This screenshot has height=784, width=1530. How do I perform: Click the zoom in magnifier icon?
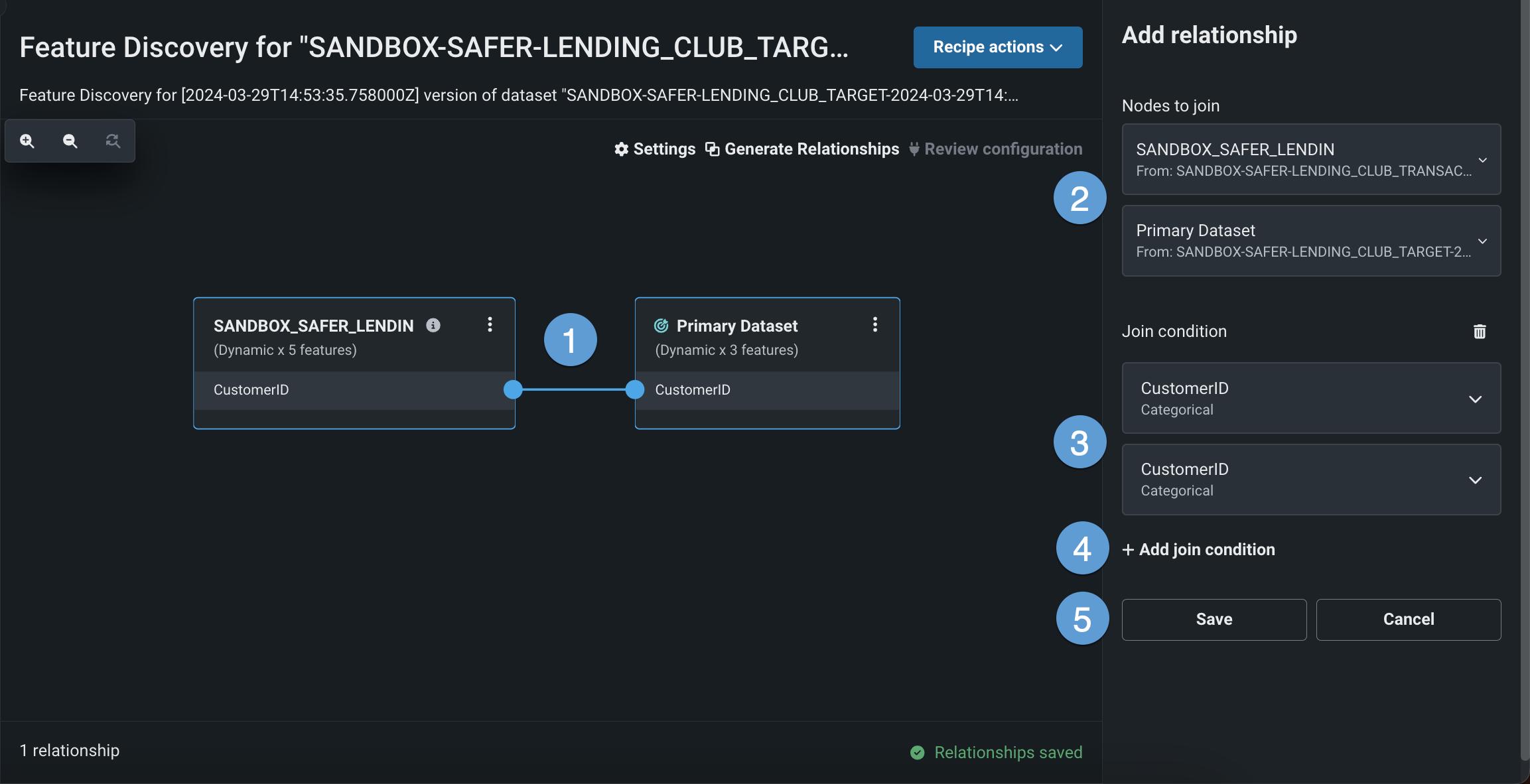pos(27,141)
